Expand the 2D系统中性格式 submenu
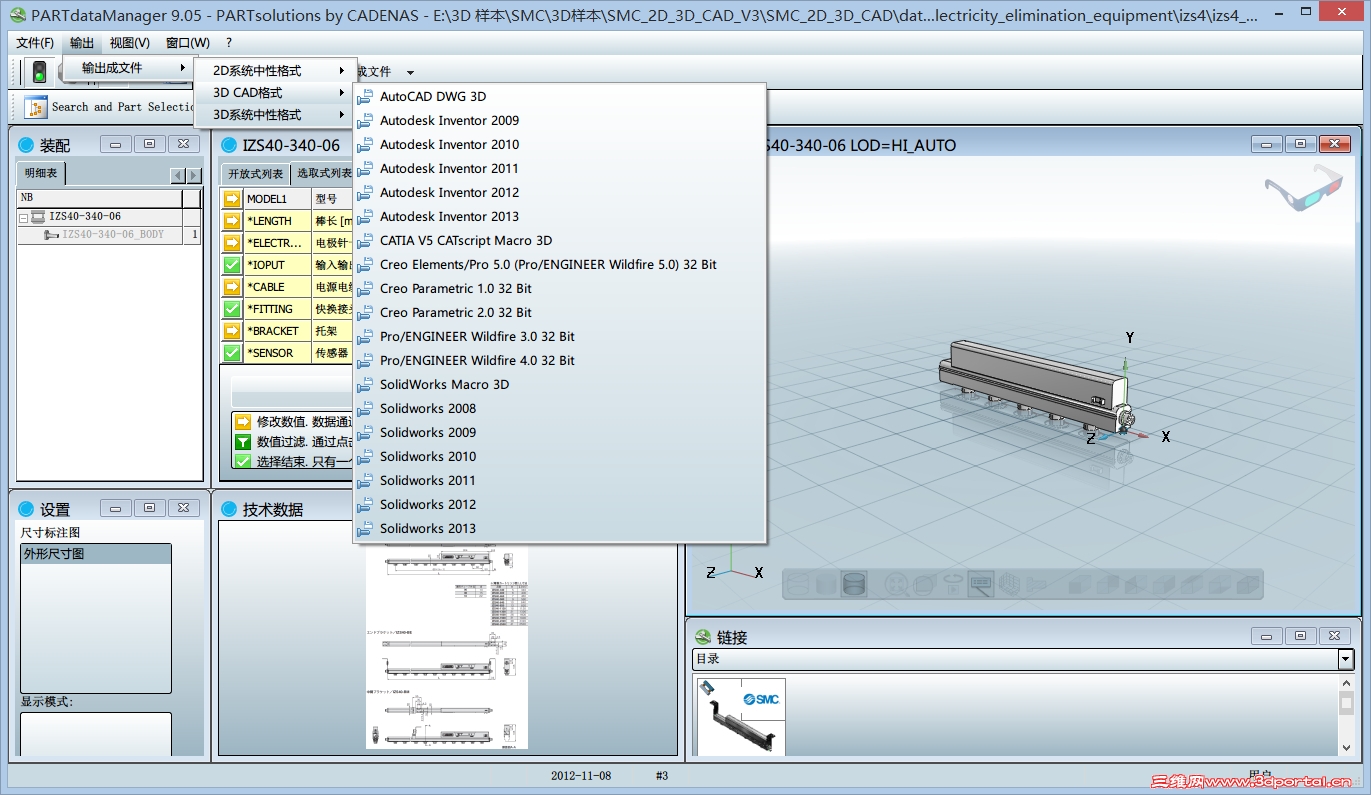The height and width of the screenshot is (795, 1371). [x=275, y=71]
